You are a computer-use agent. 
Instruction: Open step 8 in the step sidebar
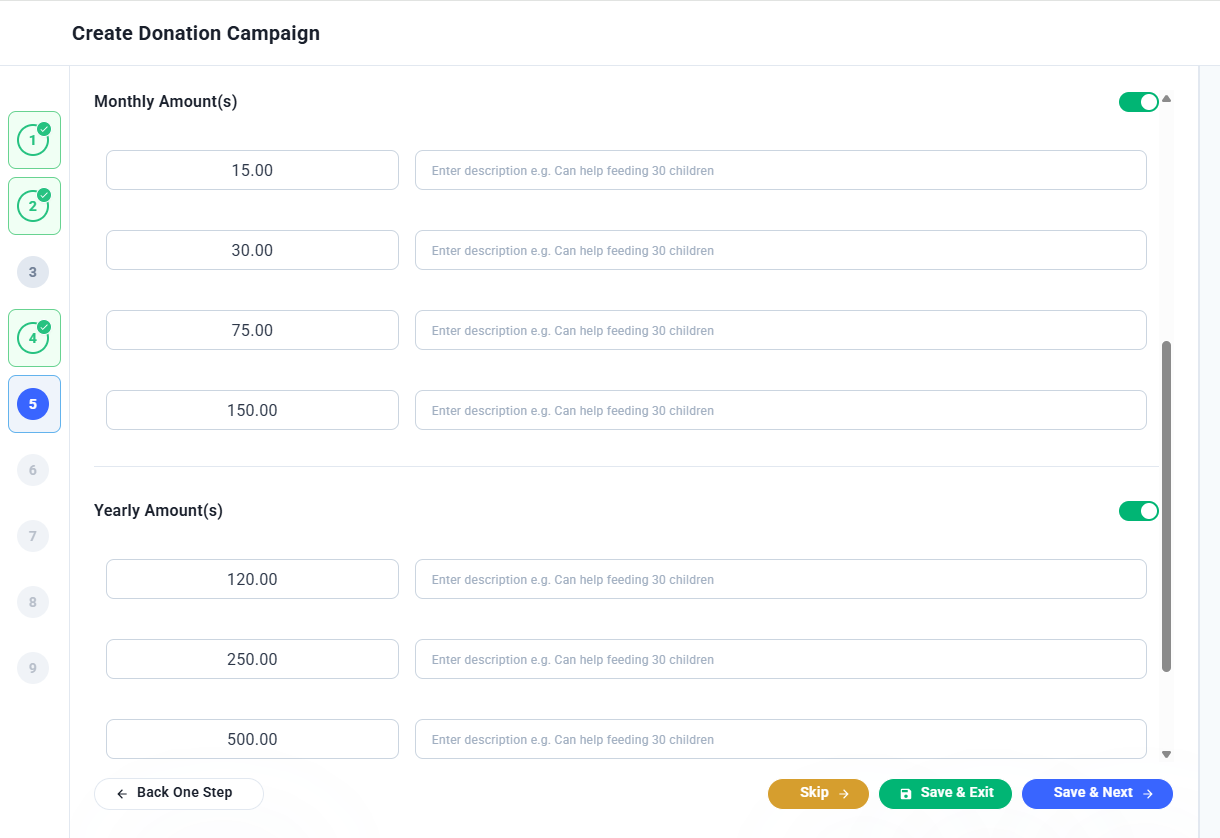33,602
